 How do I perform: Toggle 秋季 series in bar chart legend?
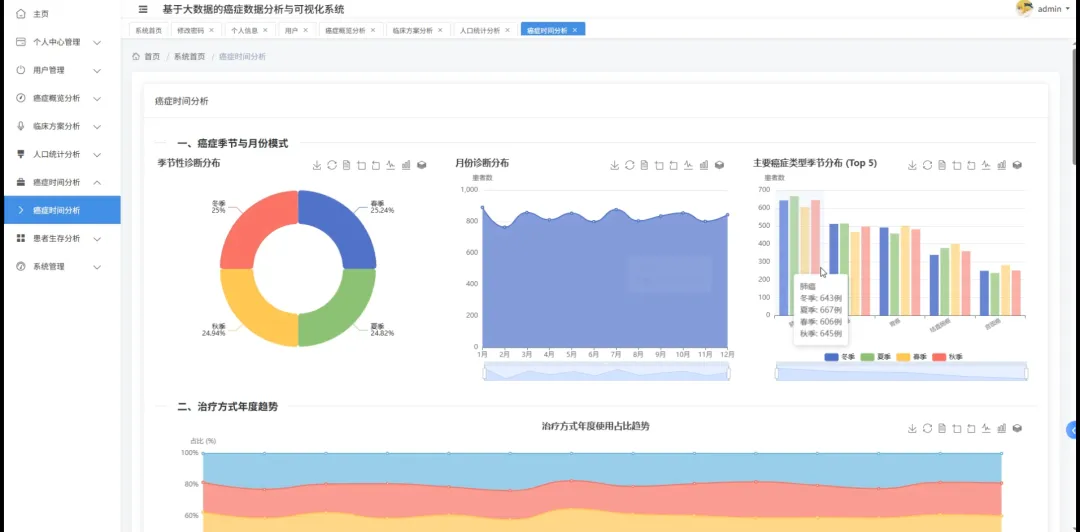(947, 357)
